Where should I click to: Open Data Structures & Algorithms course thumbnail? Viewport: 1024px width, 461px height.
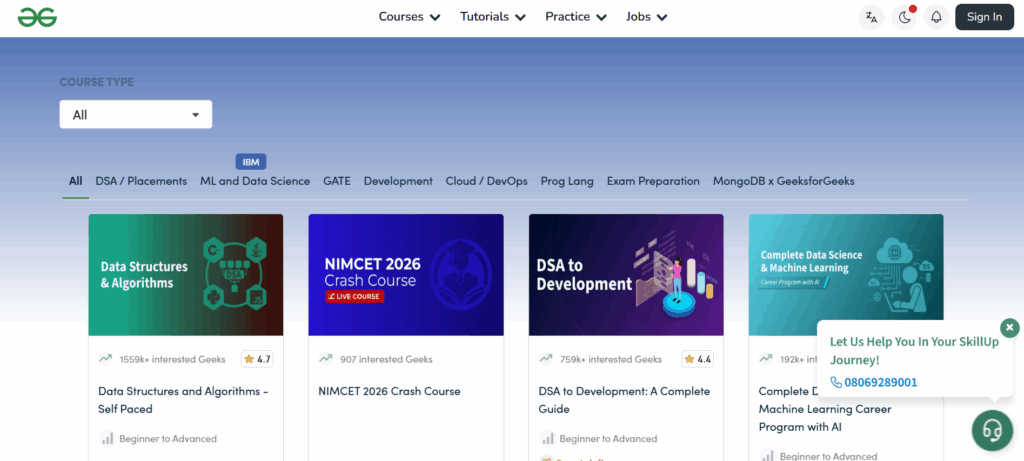(x=186, y=275)
